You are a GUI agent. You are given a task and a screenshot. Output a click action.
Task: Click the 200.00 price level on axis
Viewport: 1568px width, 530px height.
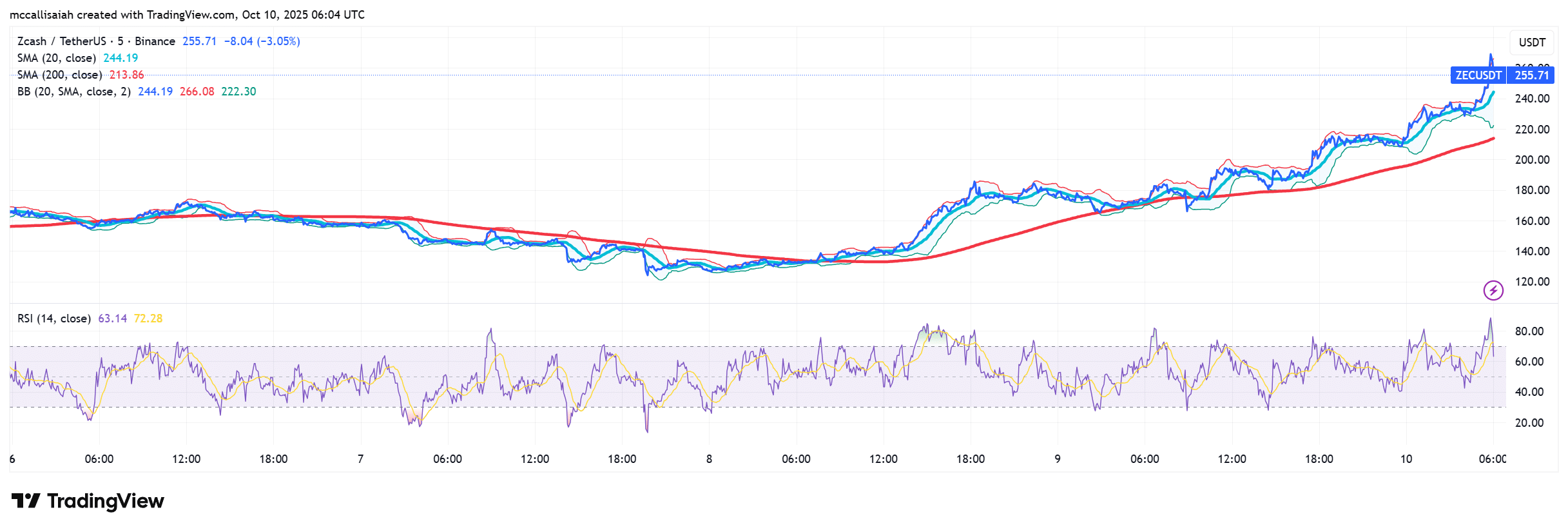1532,160
